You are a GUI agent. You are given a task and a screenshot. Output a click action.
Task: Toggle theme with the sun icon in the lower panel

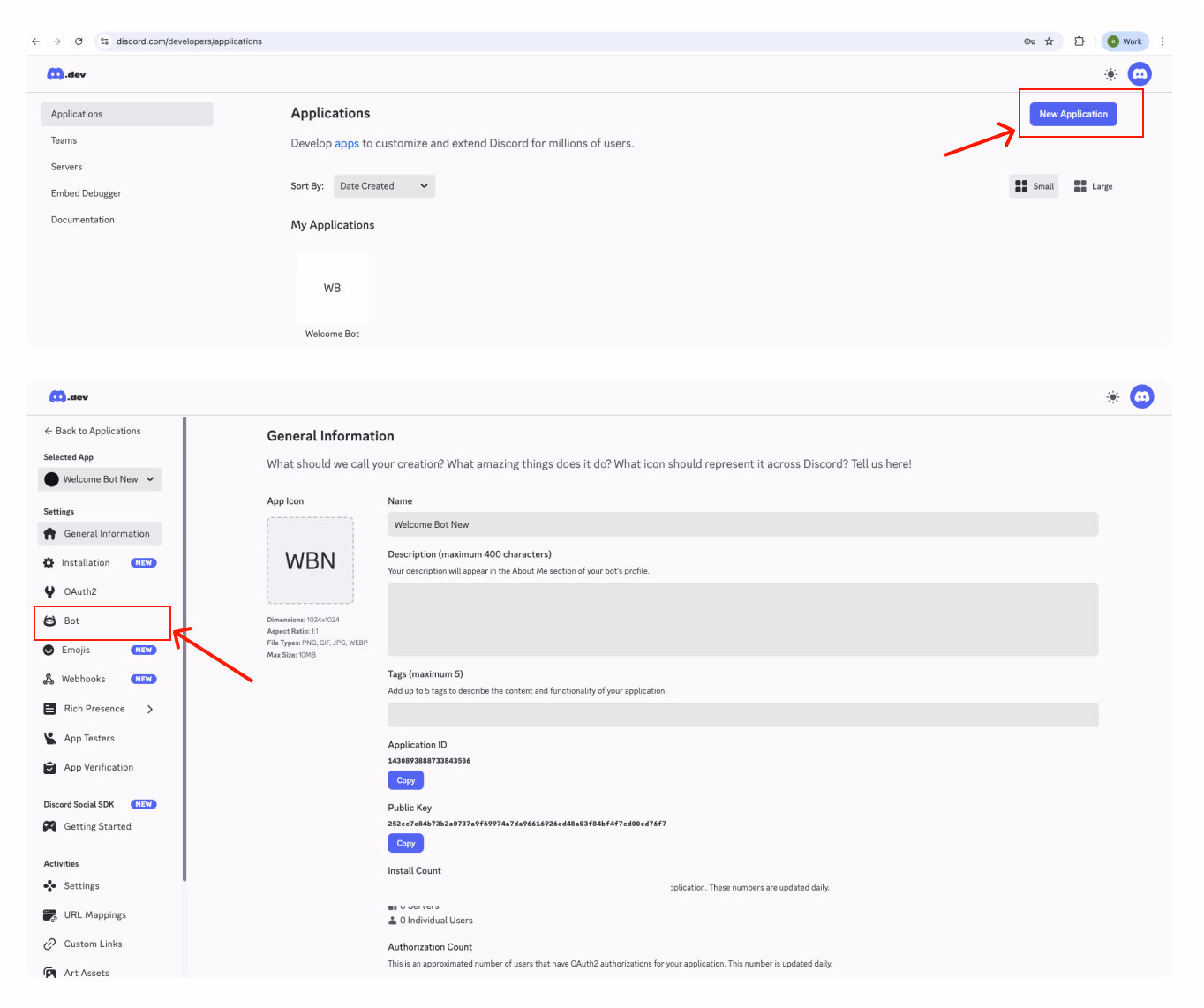pyautogui.click(x=1113, y=397)
